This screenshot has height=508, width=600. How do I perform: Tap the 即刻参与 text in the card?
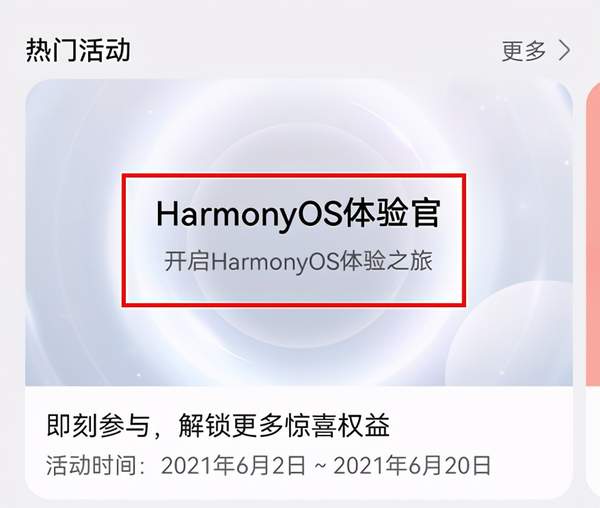click(97, 425)
